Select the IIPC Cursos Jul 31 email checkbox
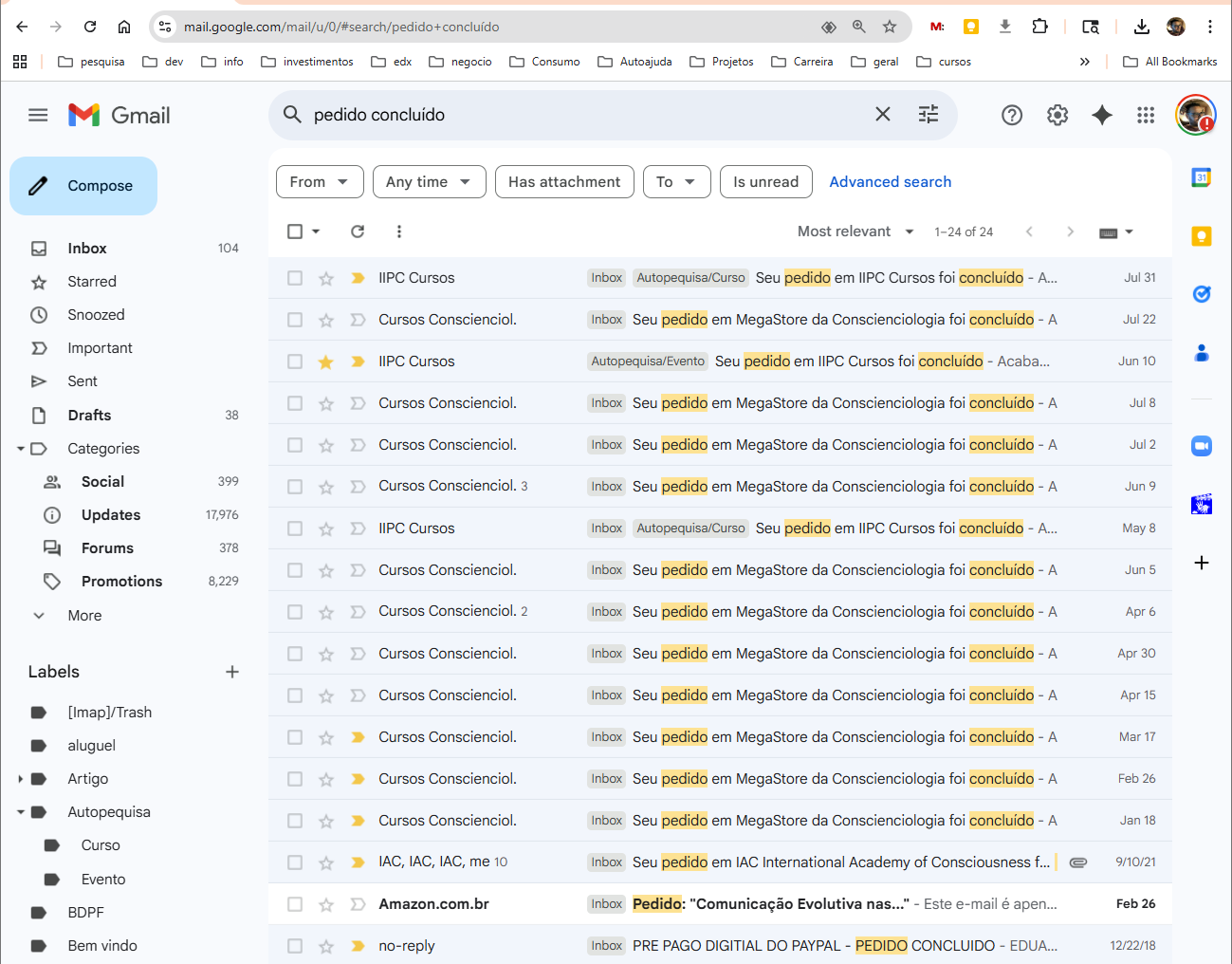1232x964 pixels. (x=295, y=278)
